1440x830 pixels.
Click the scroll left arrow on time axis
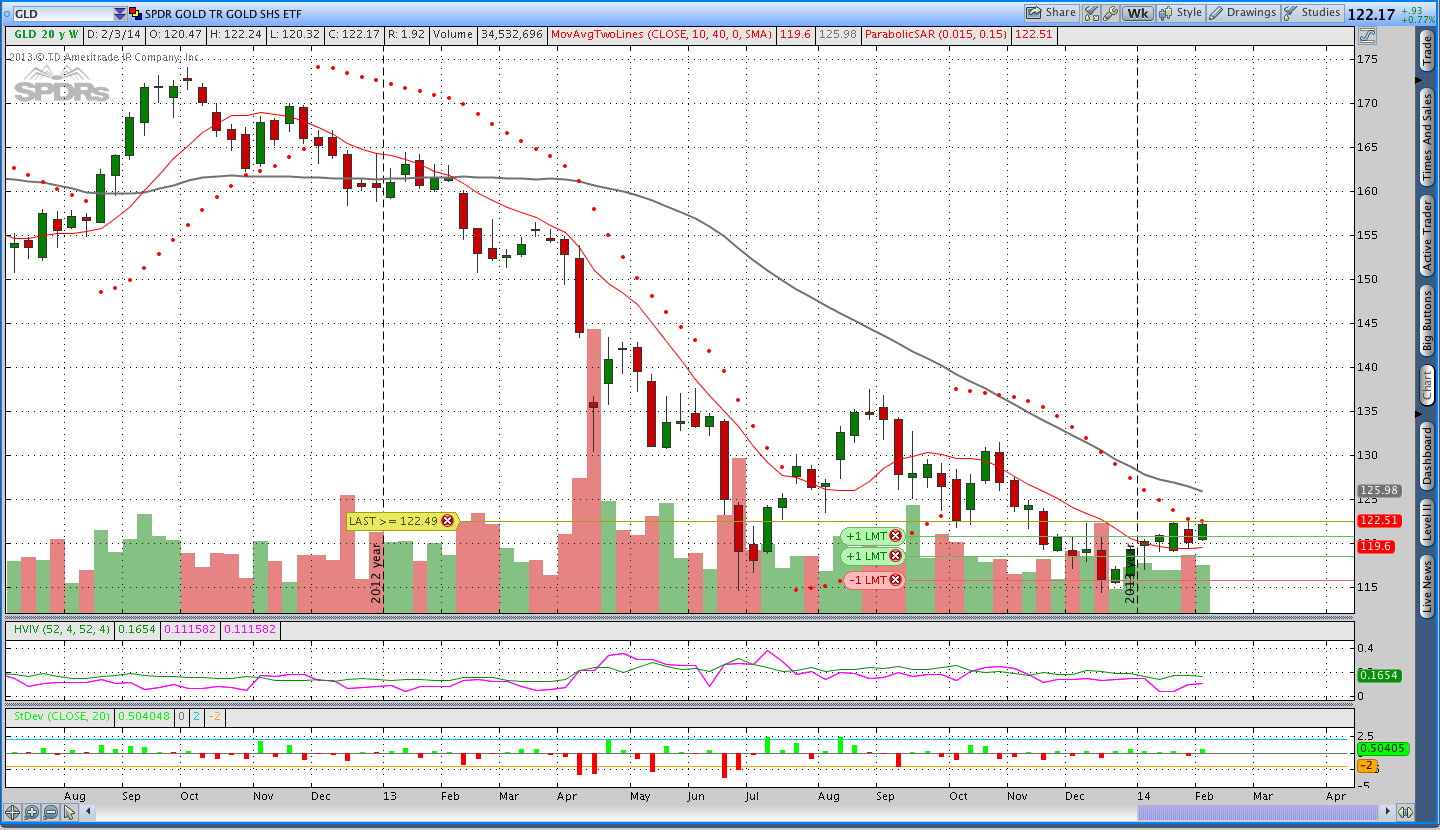88,812
